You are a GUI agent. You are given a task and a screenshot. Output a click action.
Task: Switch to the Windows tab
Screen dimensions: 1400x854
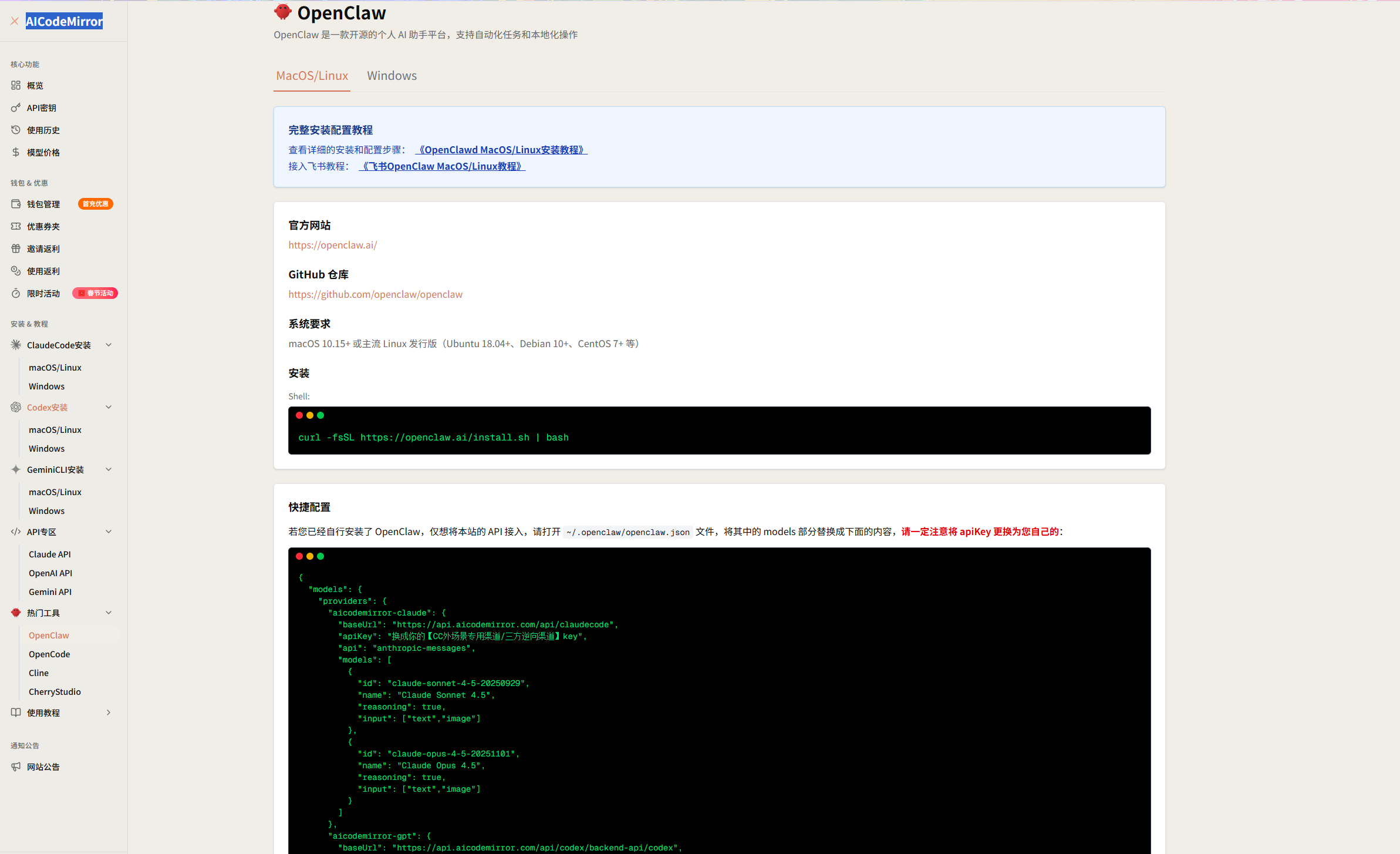tap(392, 76)
